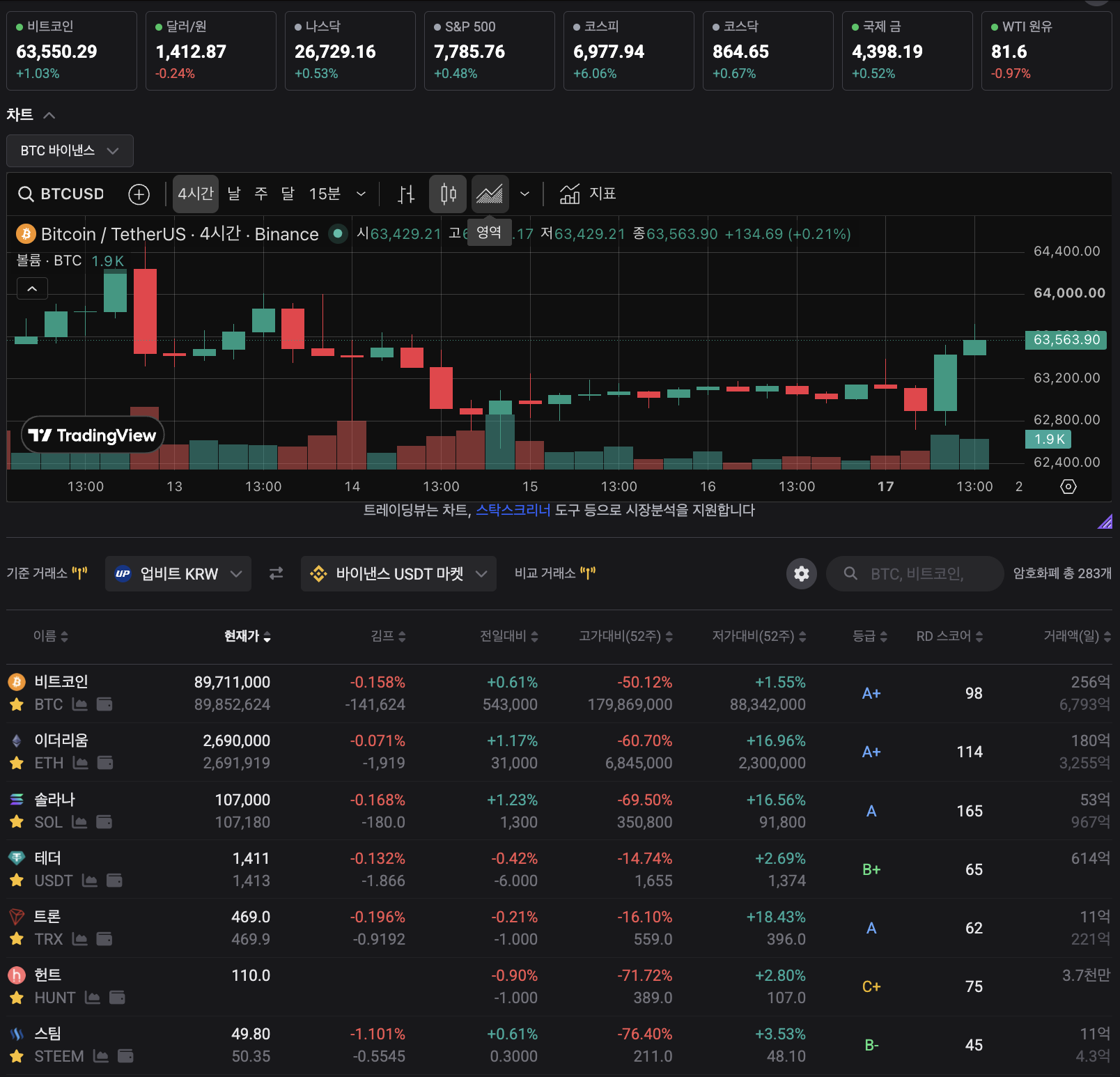Click the swap exchanges arrows icon
Screen dimensions: 1120x1077
pyautogui.click(x=277, y=573)
